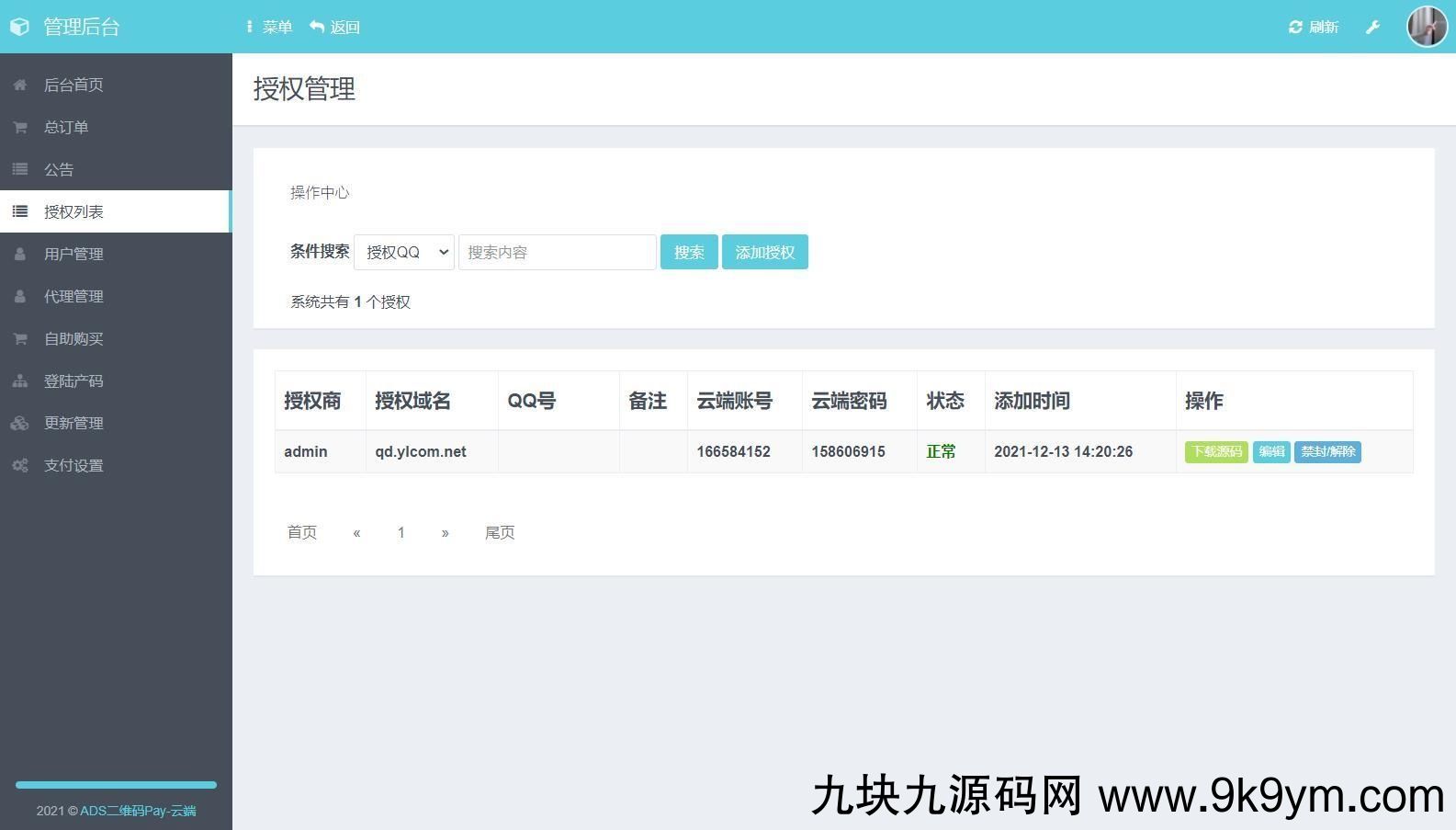
Task: Click the gears icon beside 支付设置
Action: 19,465
